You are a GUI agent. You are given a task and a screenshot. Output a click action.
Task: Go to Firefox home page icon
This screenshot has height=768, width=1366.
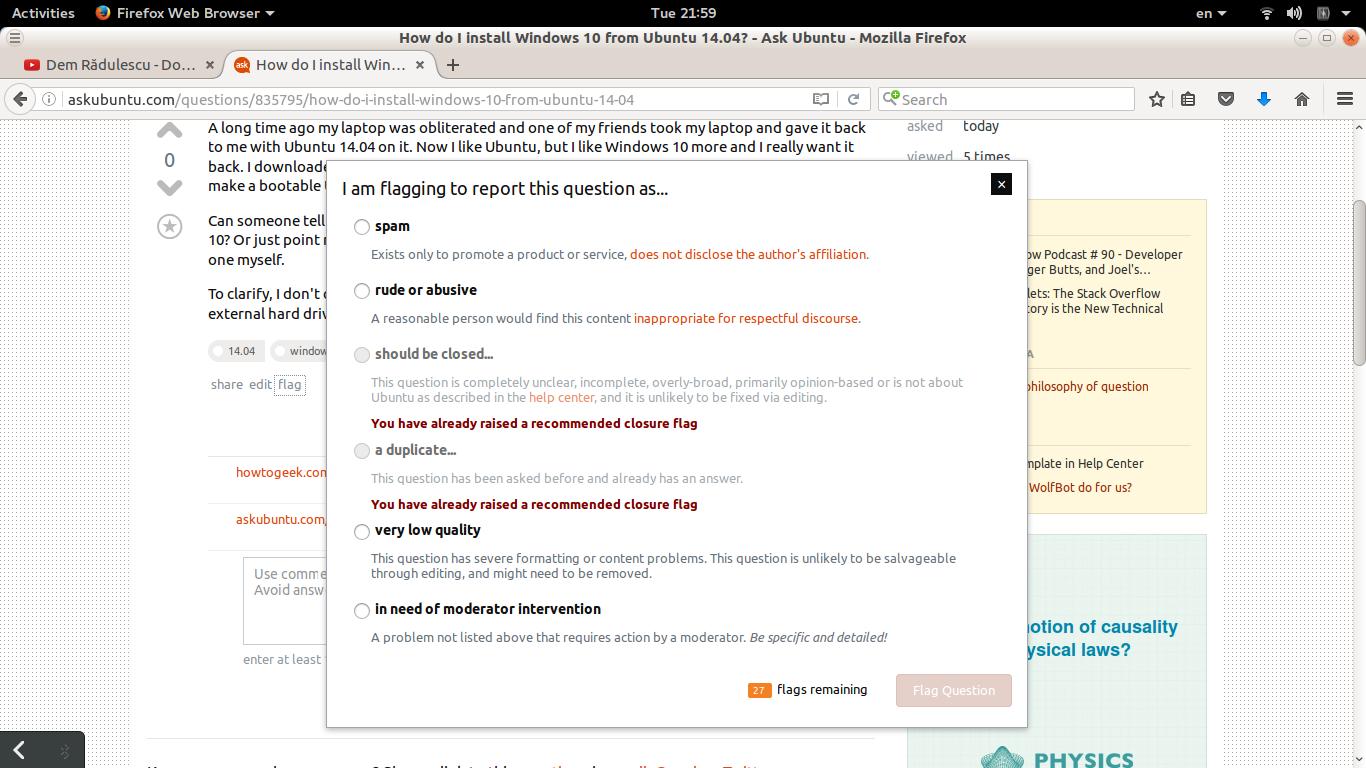coord(1302,99)
